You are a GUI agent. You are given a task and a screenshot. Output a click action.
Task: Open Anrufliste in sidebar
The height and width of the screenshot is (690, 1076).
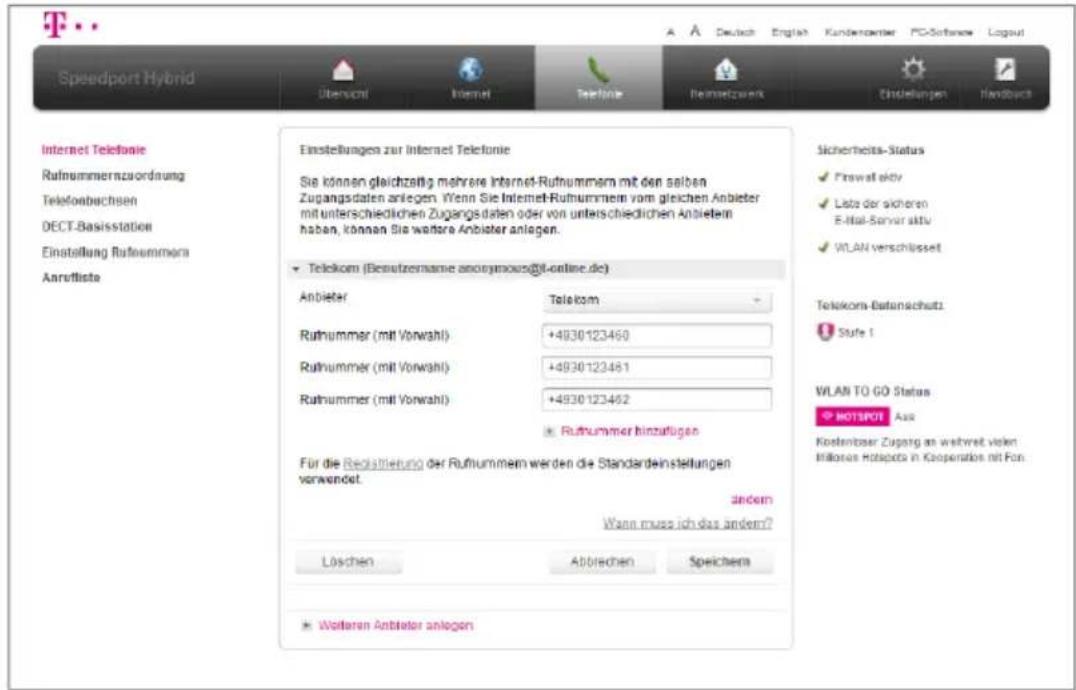pos(71,278)
